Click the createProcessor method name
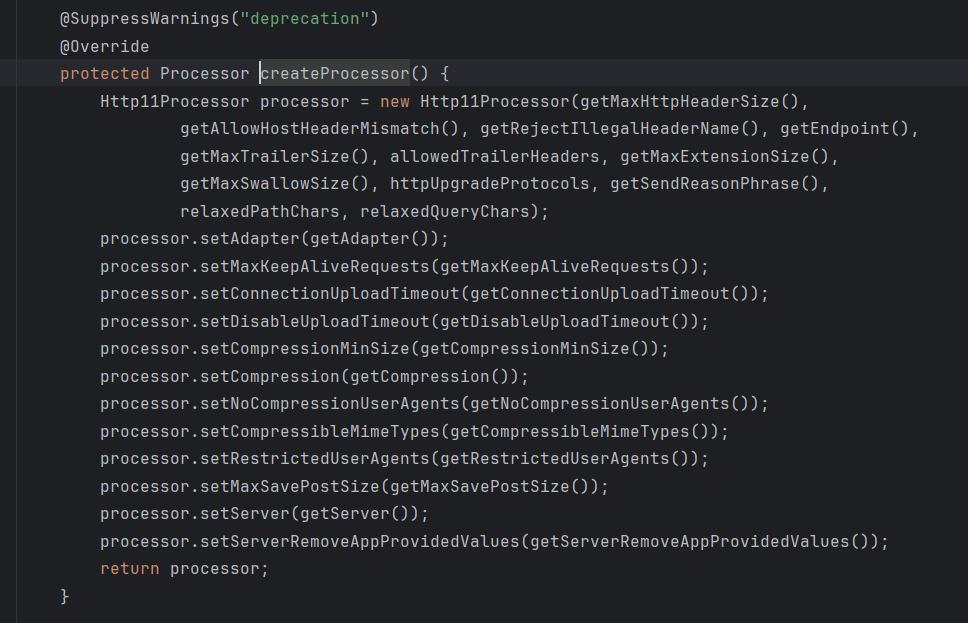This screenshot has width=968, height=623. 334,74
